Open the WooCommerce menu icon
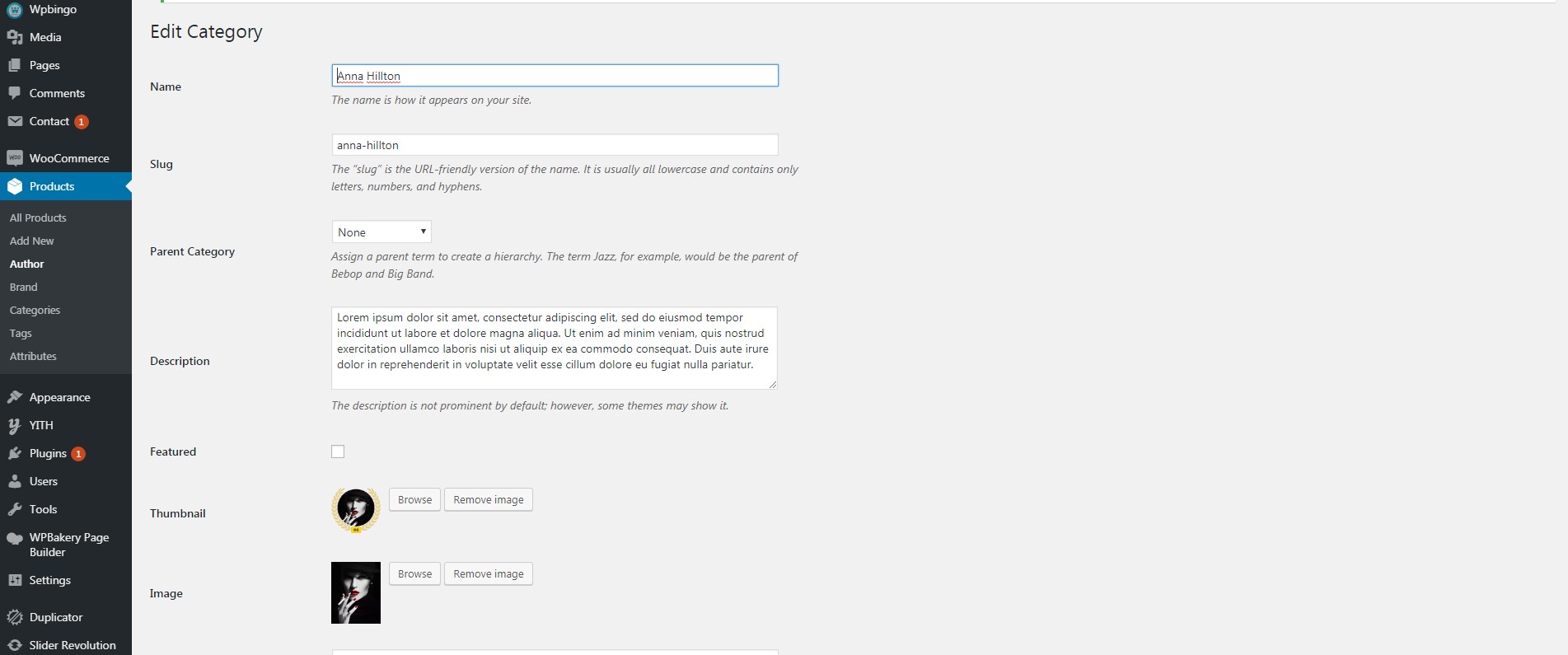Image resolution: width=1568 pixels, height=655 pixels. pos(14,158)
